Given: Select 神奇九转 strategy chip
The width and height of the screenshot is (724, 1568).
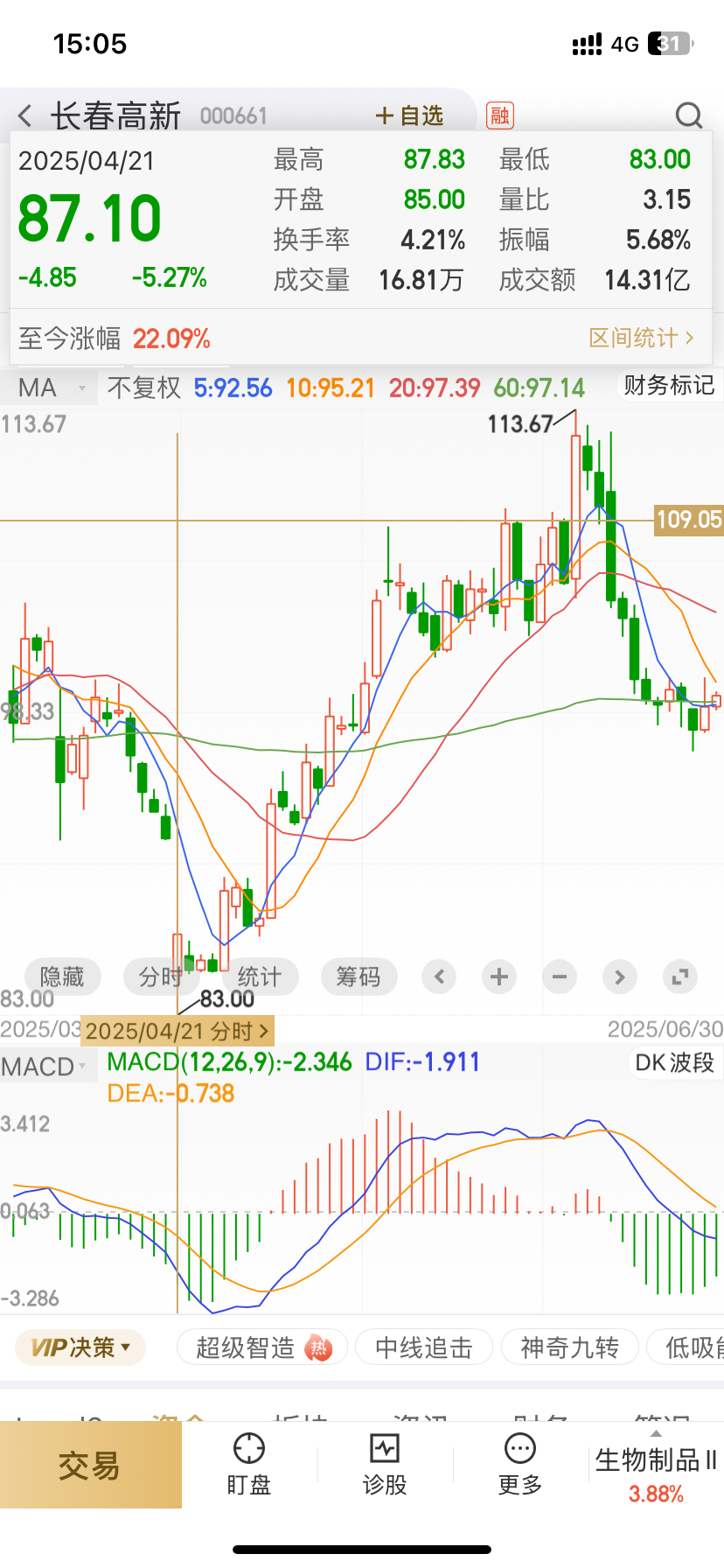Looking at the screenshot, I should (x=569, y=1347).
